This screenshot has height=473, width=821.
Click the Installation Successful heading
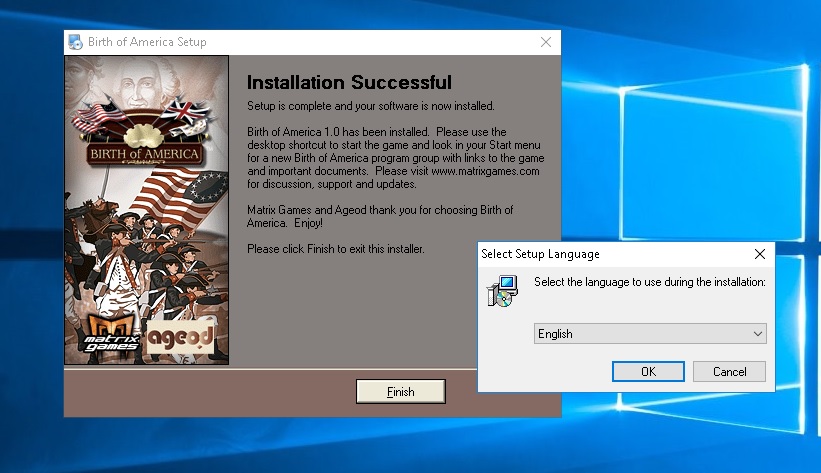click(349, 82)
